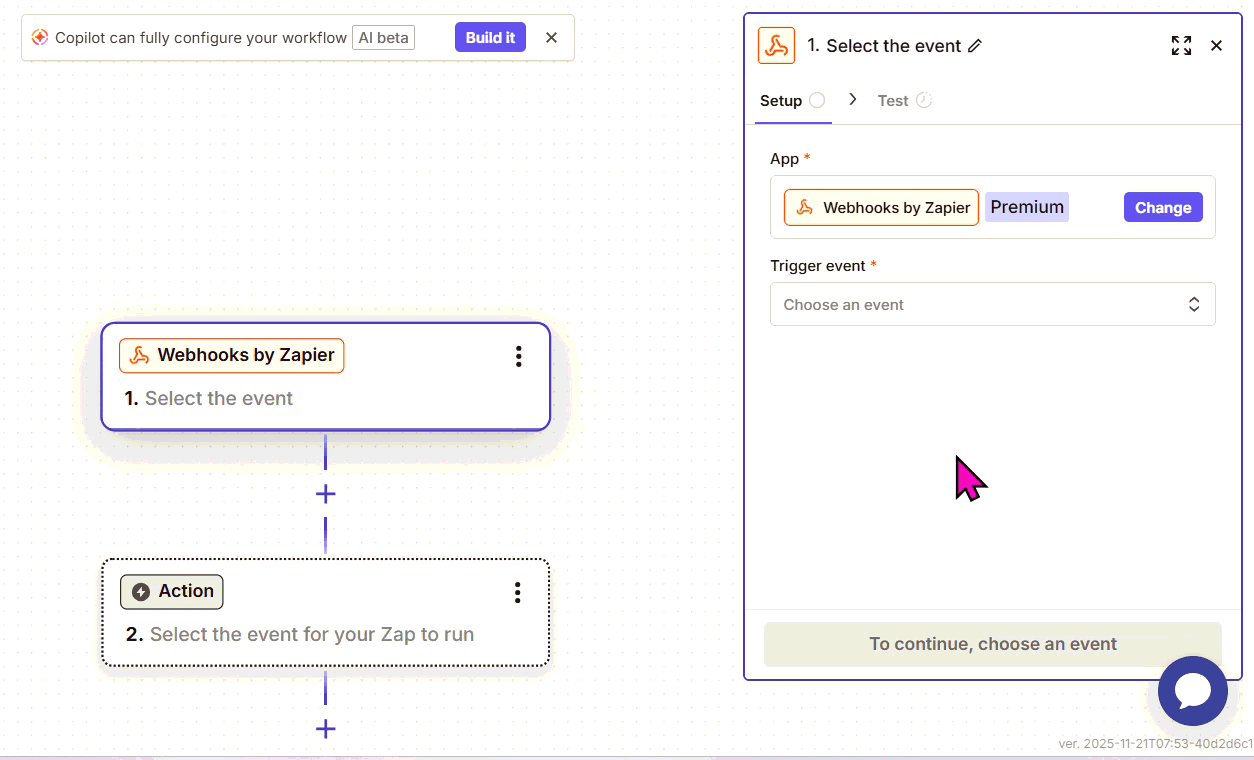Viewport: 1254px width, 760px height.
Task: Expand the side panel to full screen
Action: tap(1181, 46)
